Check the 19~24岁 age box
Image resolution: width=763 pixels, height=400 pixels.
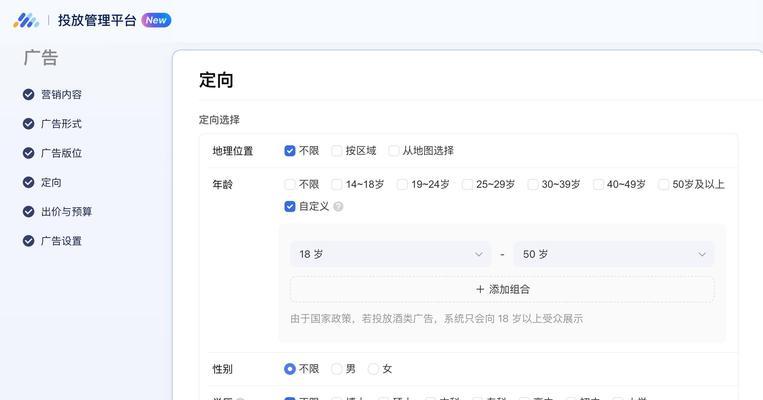click(x=402, y=184)
